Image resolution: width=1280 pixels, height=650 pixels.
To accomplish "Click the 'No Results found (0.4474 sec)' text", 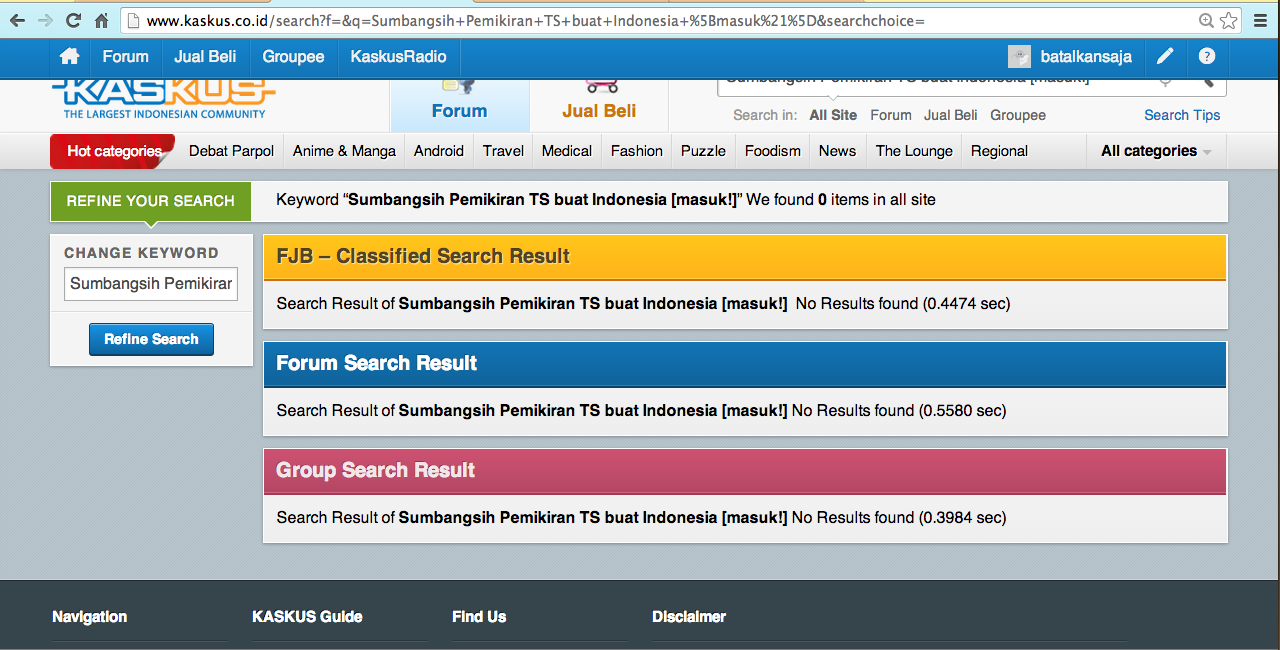I will coord(903,303).
